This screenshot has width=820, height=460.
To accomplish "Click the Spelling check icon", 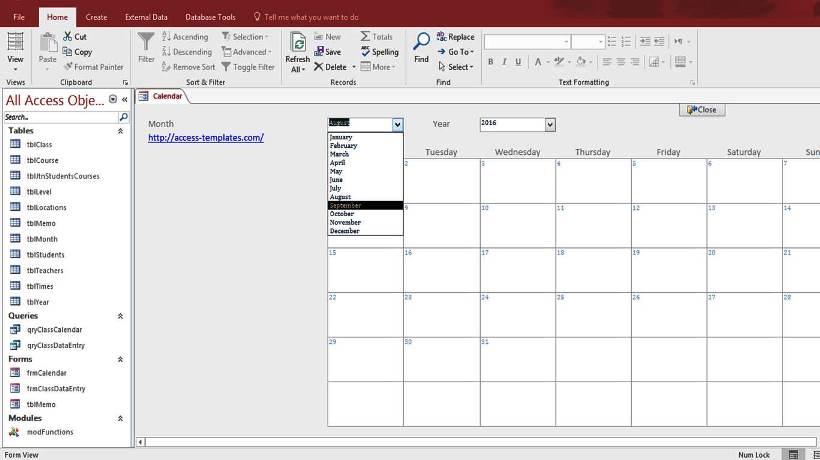I will point(365,51).
